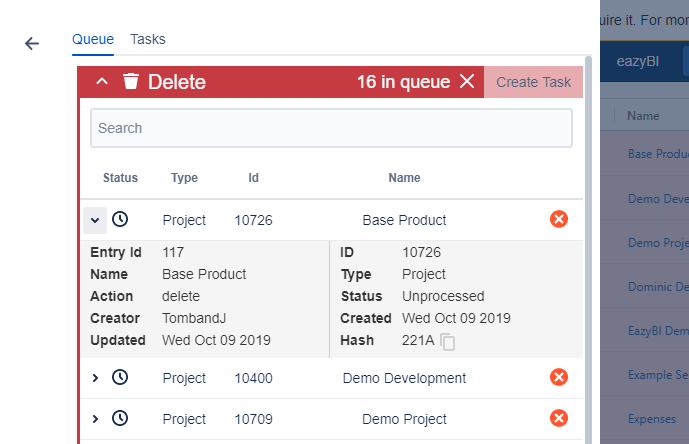This screenshot has height=444, width=689.
Task: Sort by the Name column header
Action: tap(643, 116)
